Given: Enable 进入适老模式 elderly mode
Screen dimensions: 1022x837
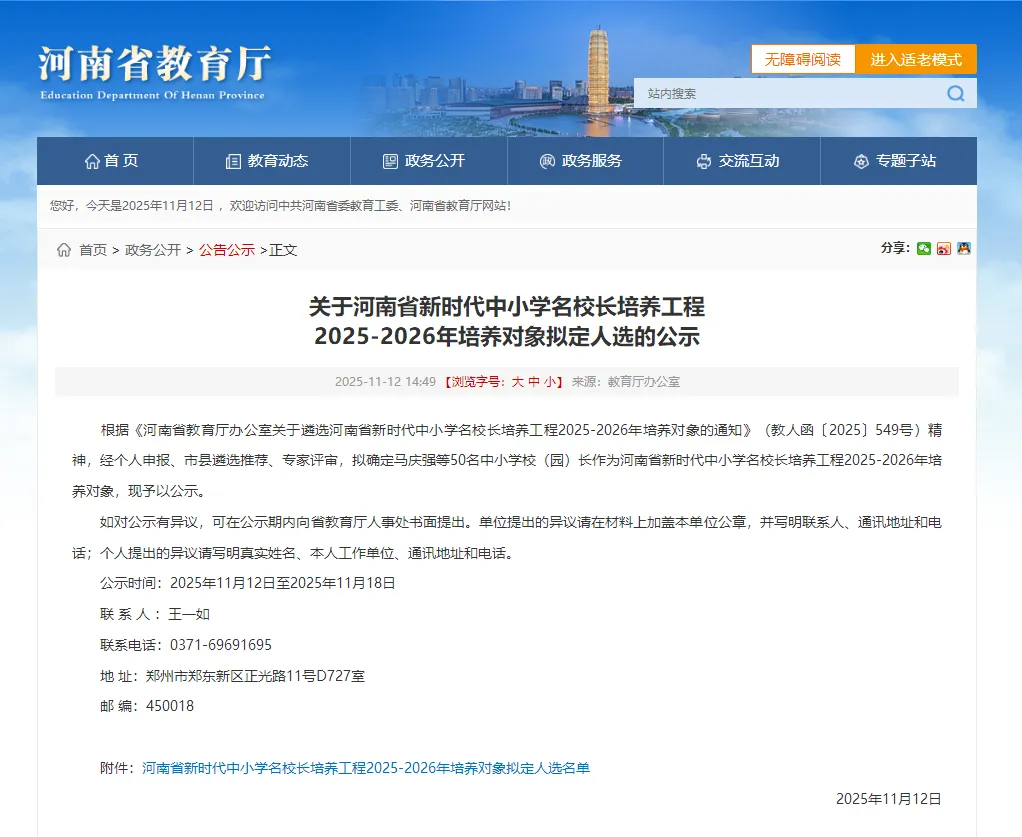Looking at the screenshot, I should pyautogui.click(x=915, y=59).
